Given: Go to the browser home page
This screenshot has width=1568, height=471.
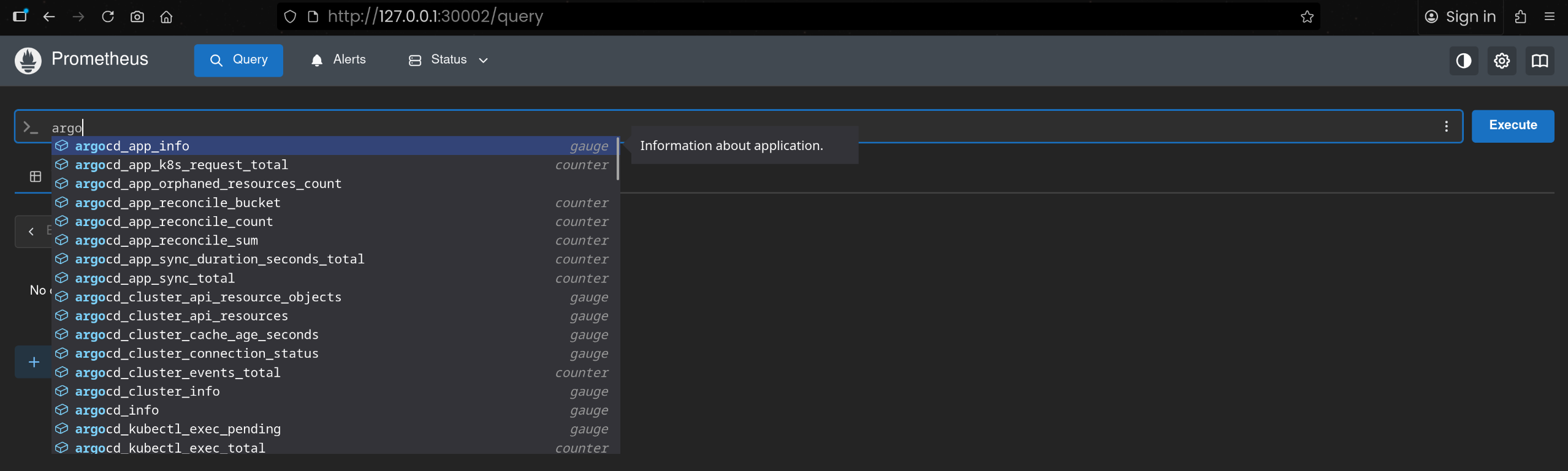Looking at the screenshot, I should pyautogui.click(x=166, y=17).
